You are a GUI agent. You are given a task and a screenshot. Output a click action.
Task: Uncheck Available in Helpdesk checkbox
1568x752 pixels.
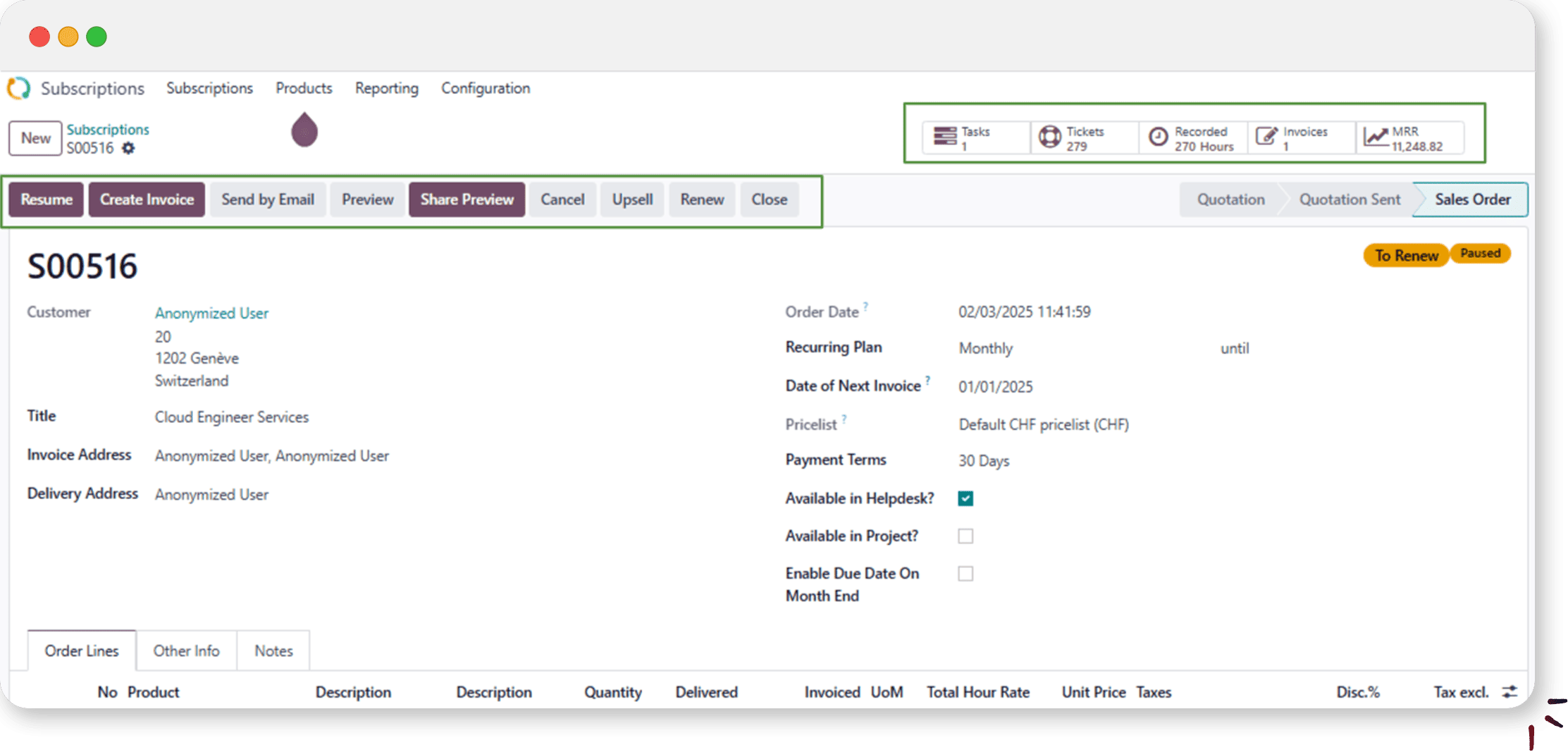[x=965, y=499]
